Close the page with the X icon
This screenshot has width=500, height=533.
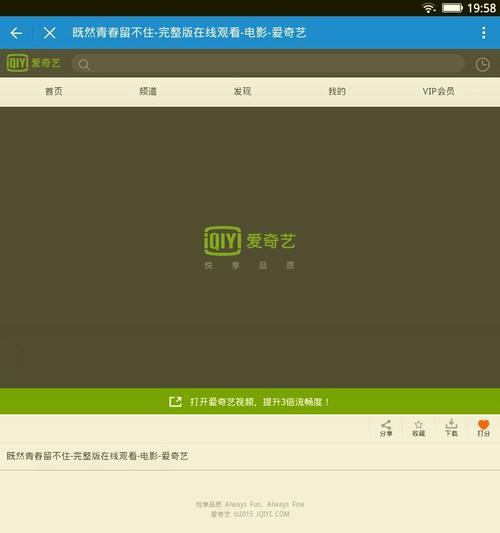coord(50,33)
